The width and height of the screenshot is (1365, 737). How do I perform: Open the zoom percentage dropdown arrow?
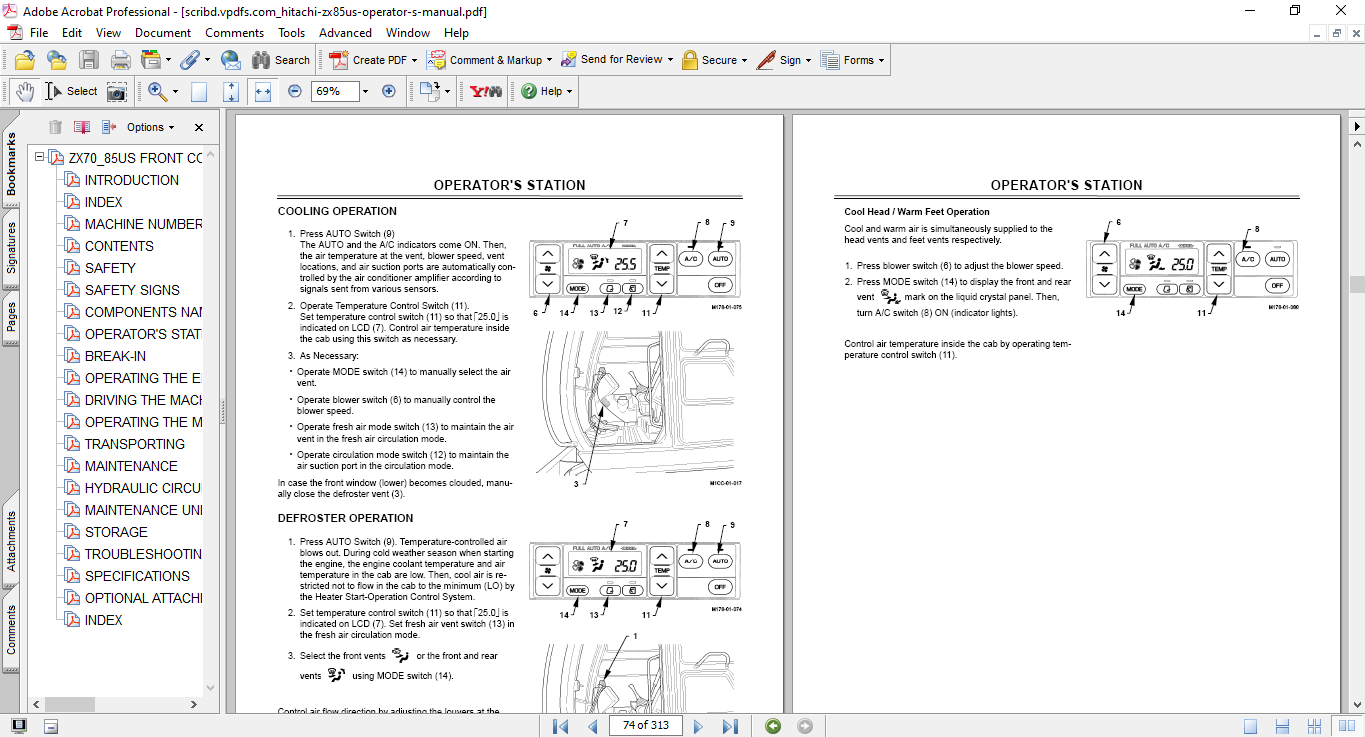click(365, 91)
